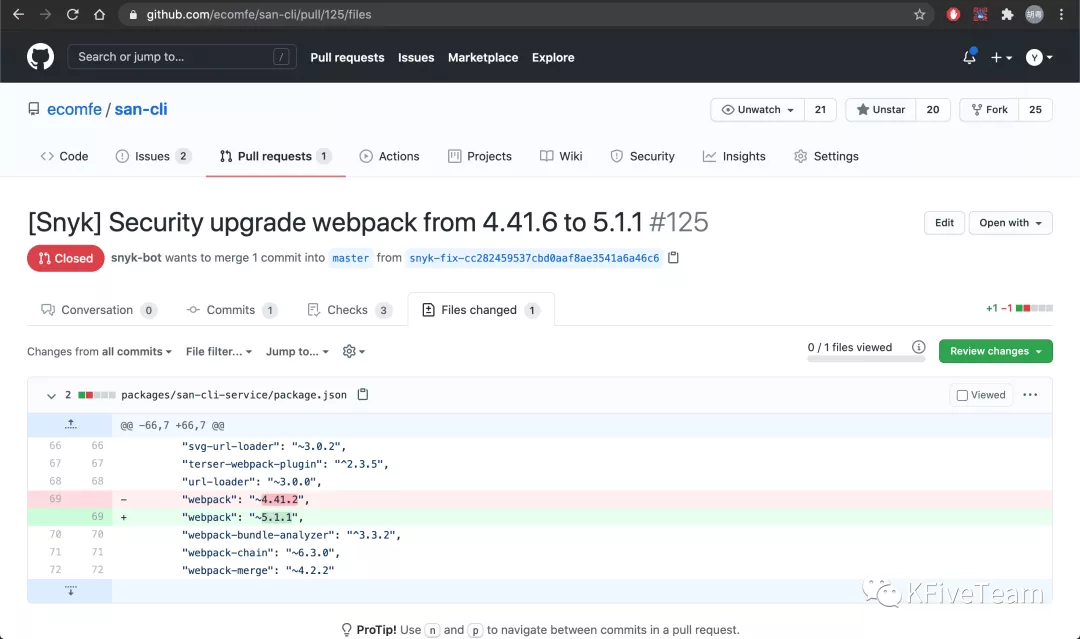1080x639 pixels.
Task: Bookmark this page with the star icon
Action: [920, 14]
